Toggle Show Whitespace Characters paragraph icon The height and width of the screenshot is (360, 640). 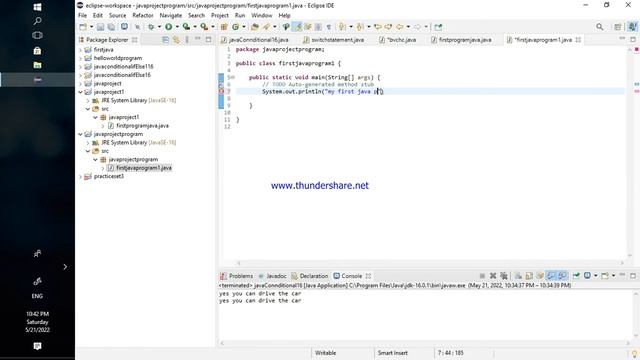(x=329, y=27)
